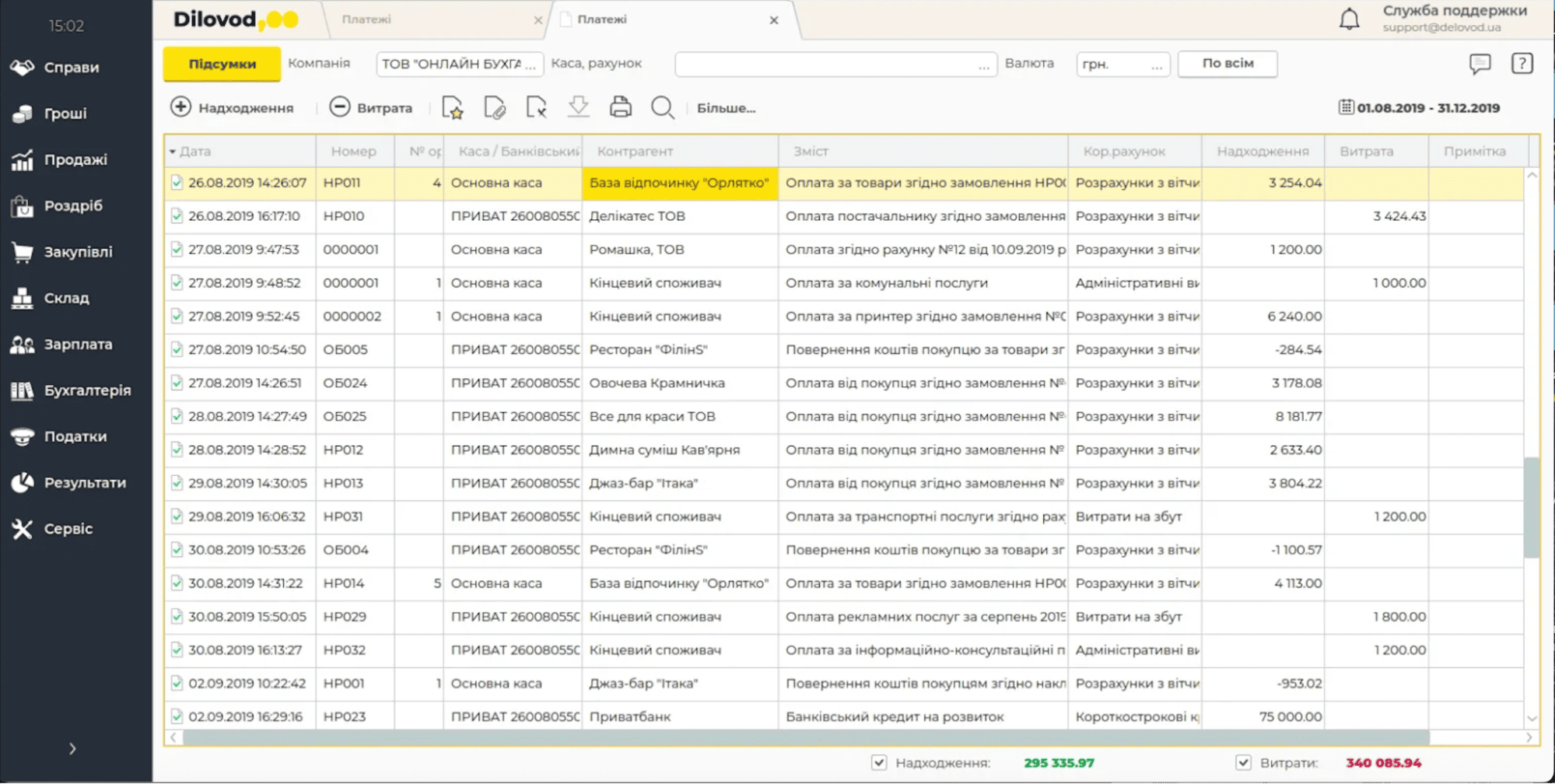Expand the sidebar with bottom chevron

pyautogui.click(x=72, y=748)
